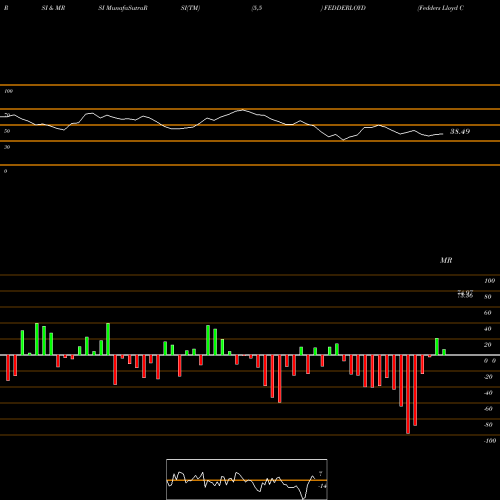Click the -60 label on MR axis

488,409
